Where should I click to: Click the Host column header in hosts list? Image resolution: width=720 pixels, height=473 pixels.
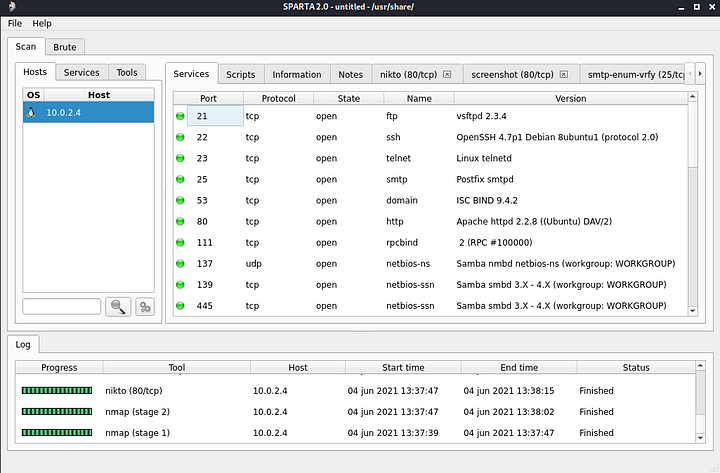point(99,95)
